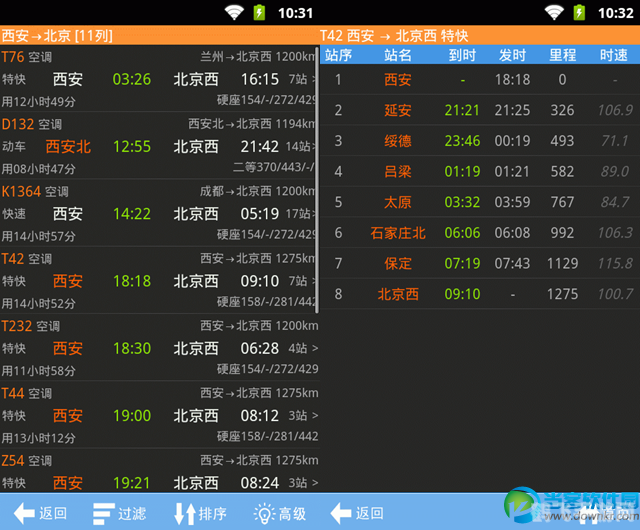Tap the 排序 sort arrows icon
The height and width of the screenshot is (530, 640).
coord(186,513)
